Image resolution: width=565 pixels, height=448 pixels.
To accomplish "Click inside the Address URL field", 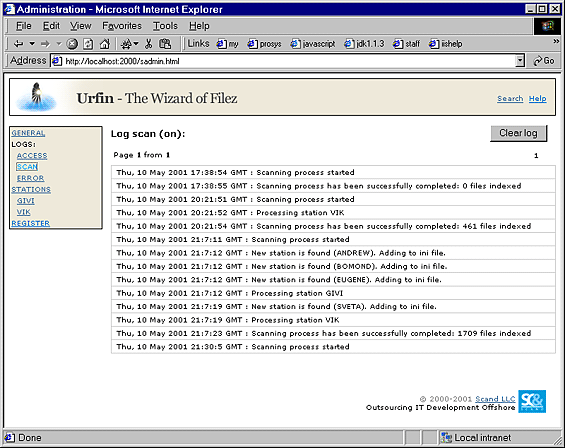I will click(x=284, y=61).
